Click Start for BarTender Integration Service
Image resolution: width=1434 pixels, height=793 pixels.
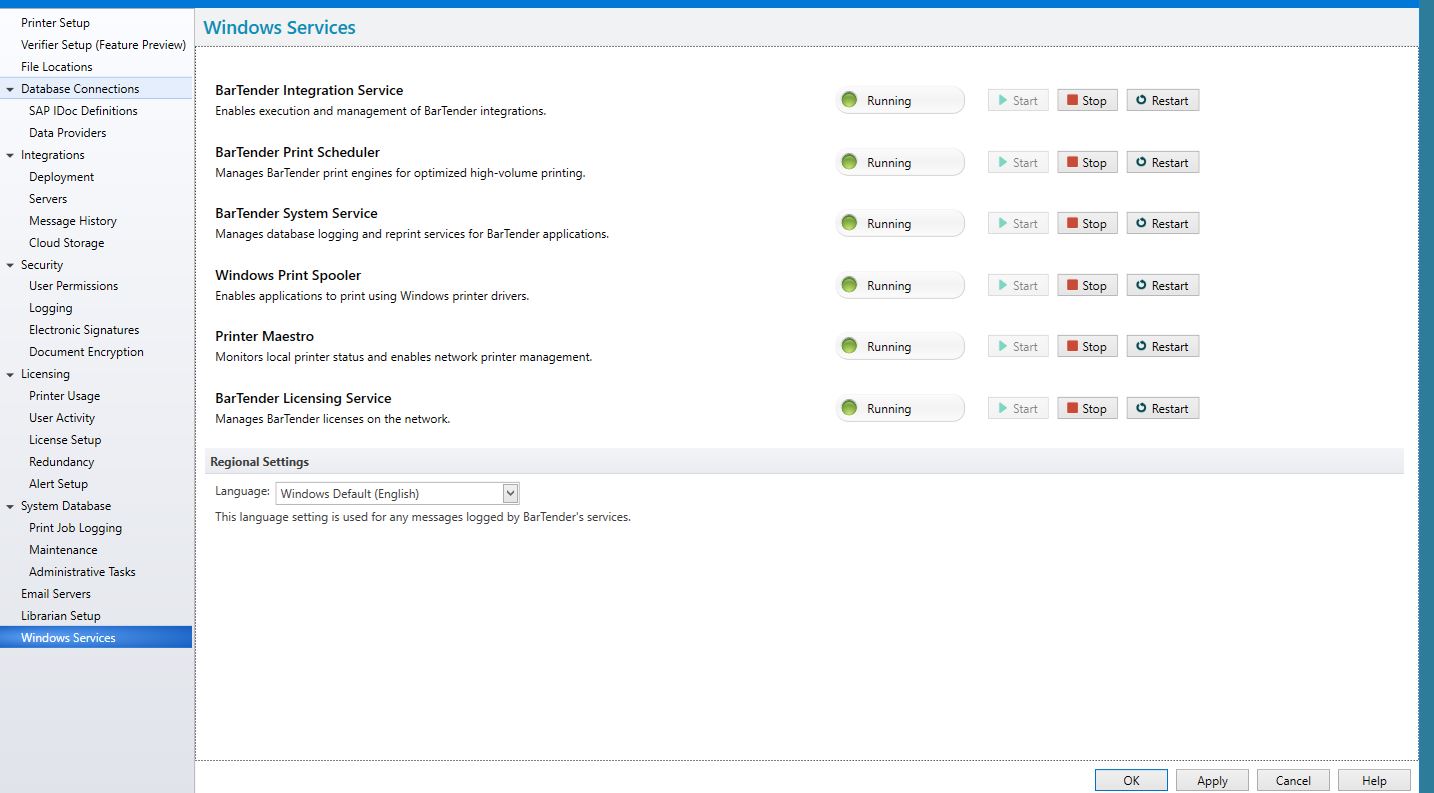tap(1018, 100)
